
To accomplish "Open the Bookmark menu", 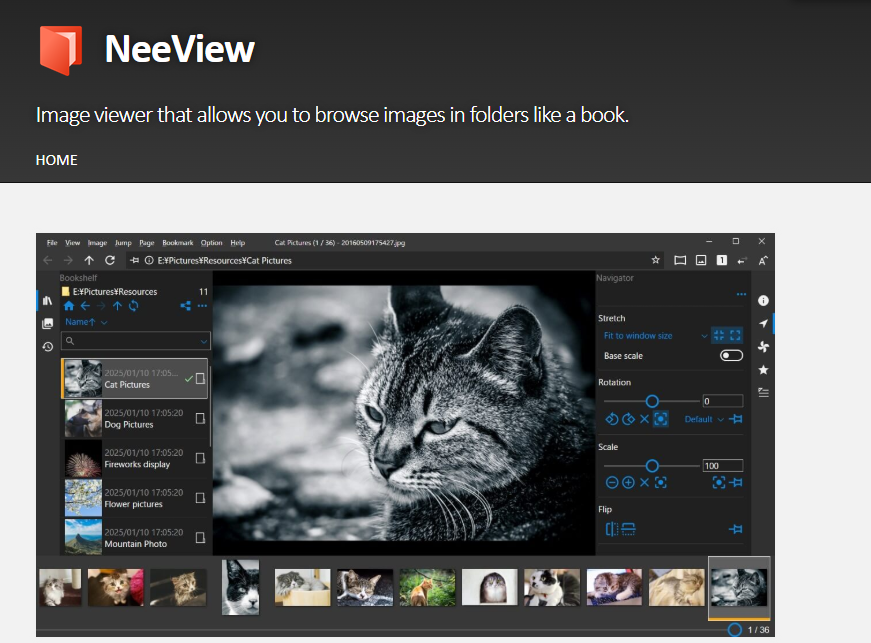I will point(178,243).
